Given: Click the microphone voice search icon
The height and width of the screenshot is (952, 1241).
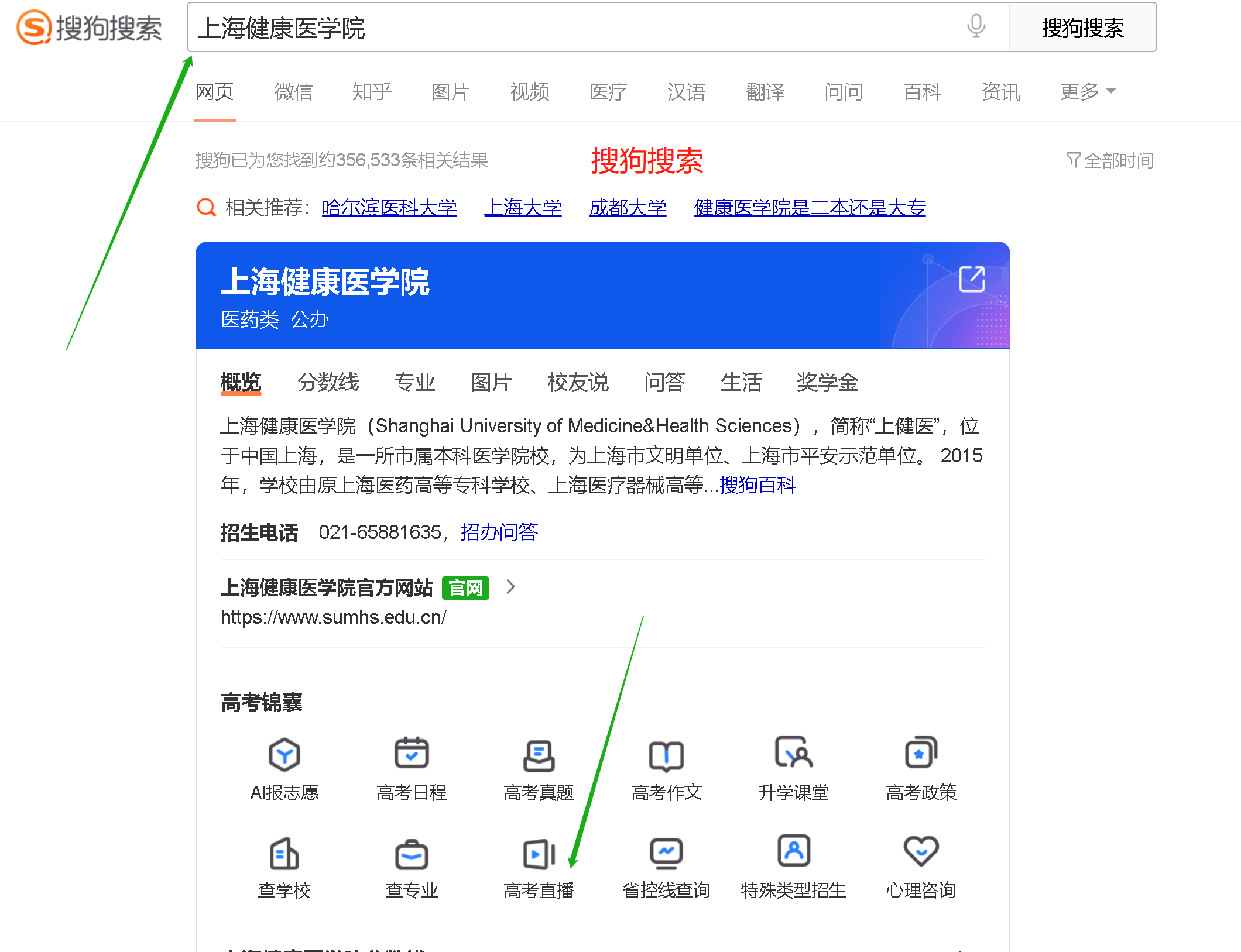Looking at the screenshot, I should coord(975,27).
